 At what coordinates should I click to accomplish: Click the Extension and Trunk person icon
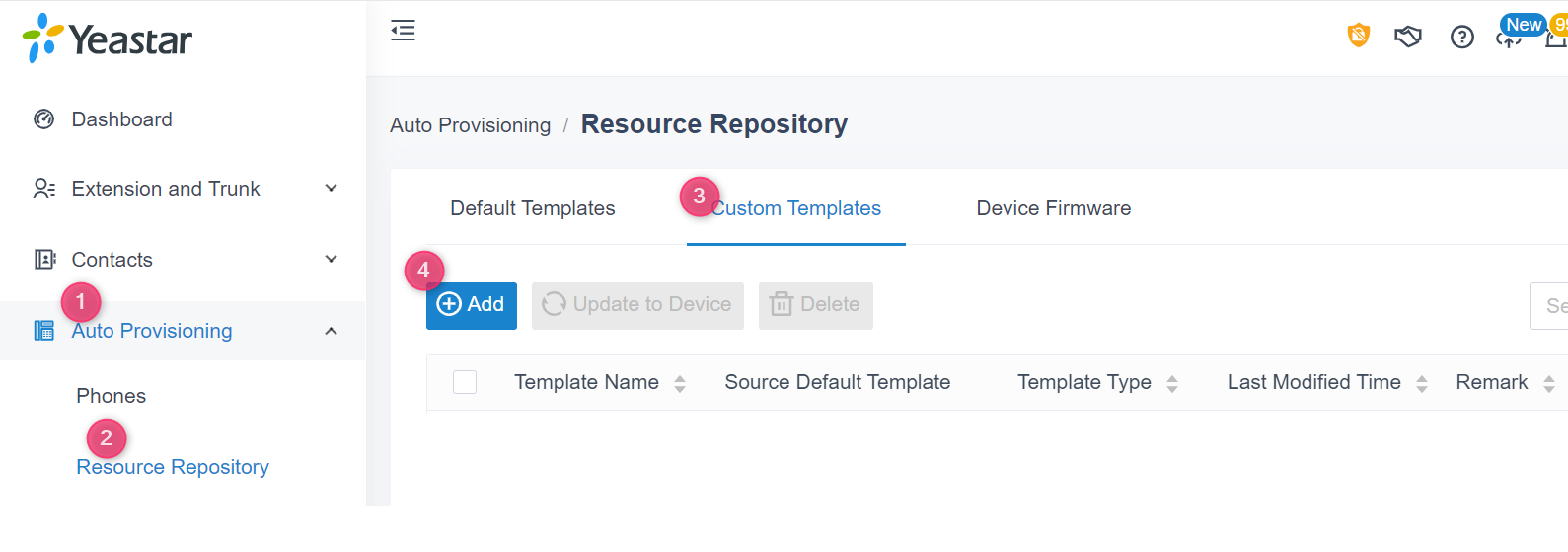[x=43, y=189]
